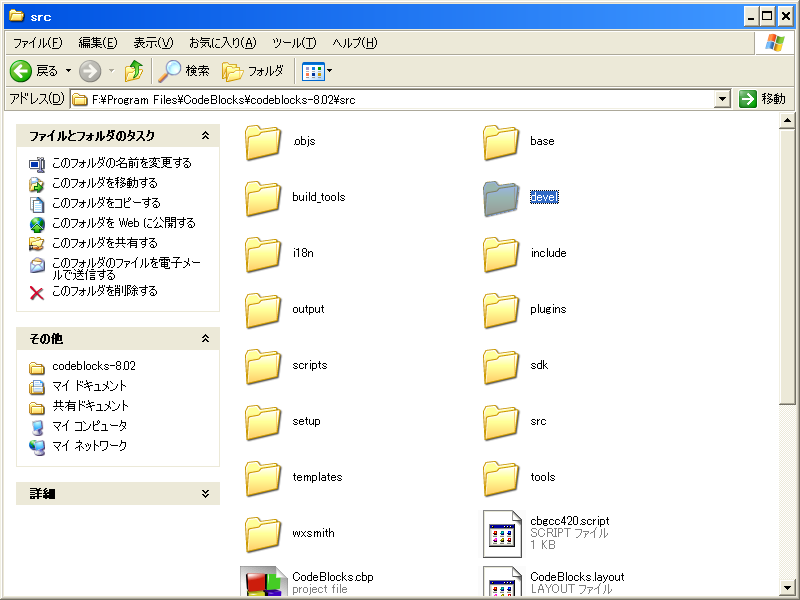The width and height of the screenshot is (800, 600).
Task: Select the CodeBlocks.cbp project file icon
Action: coord(264,581)
